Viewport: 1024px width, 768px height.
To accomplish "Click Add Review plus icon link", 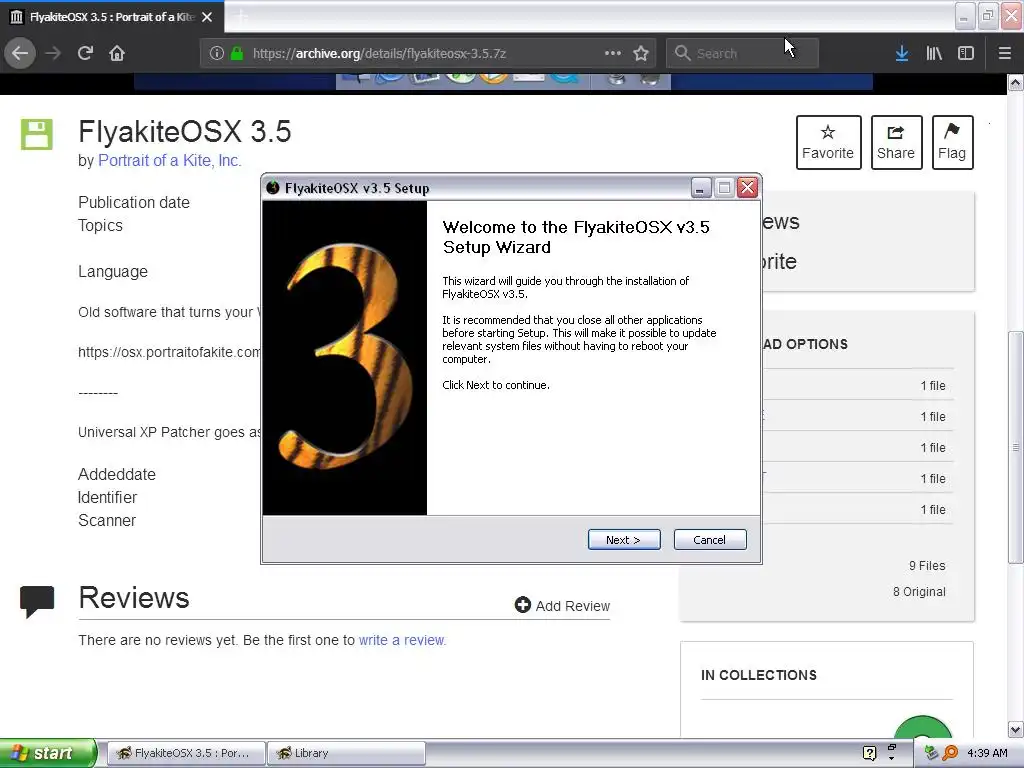I will click(x=562, y=605).
